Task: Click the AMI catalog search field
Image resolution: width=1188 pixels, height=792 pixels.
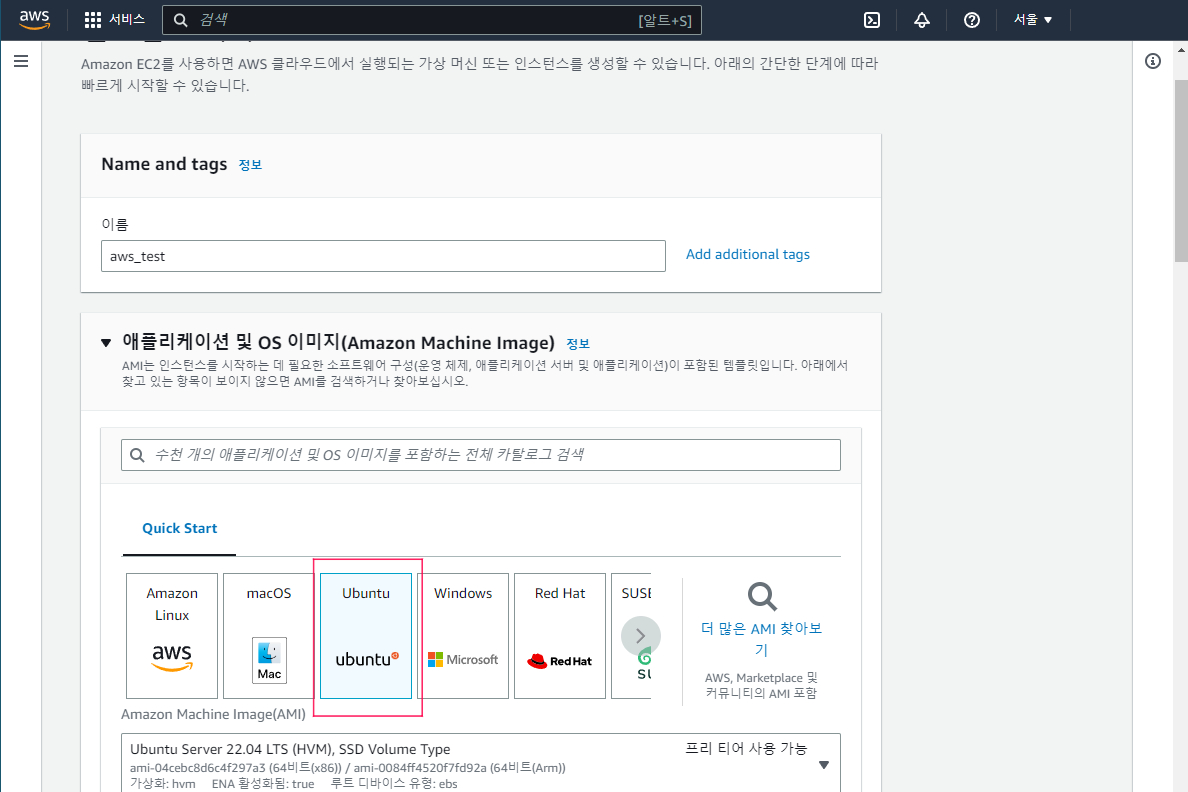Action: click(x=480, y=455)
